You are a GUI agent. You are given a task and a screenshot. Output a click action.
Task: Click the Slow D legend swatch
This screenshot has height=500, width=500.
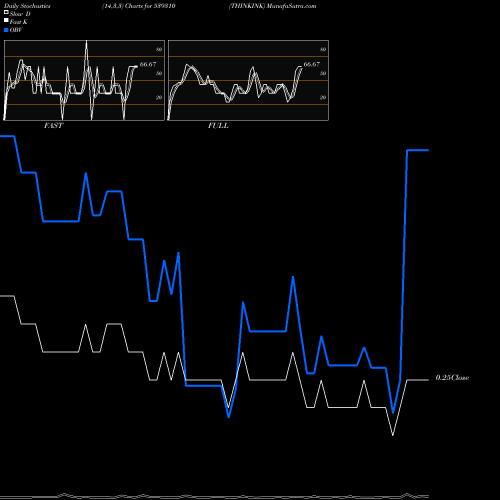tap(6, 12)
